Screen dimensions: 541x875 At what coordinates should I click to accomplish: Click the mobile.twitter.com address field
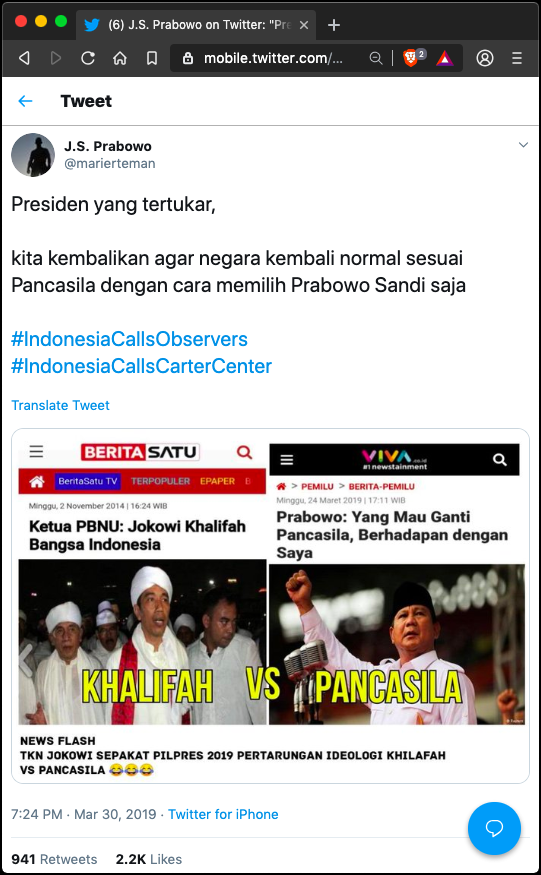coord(273,58)
